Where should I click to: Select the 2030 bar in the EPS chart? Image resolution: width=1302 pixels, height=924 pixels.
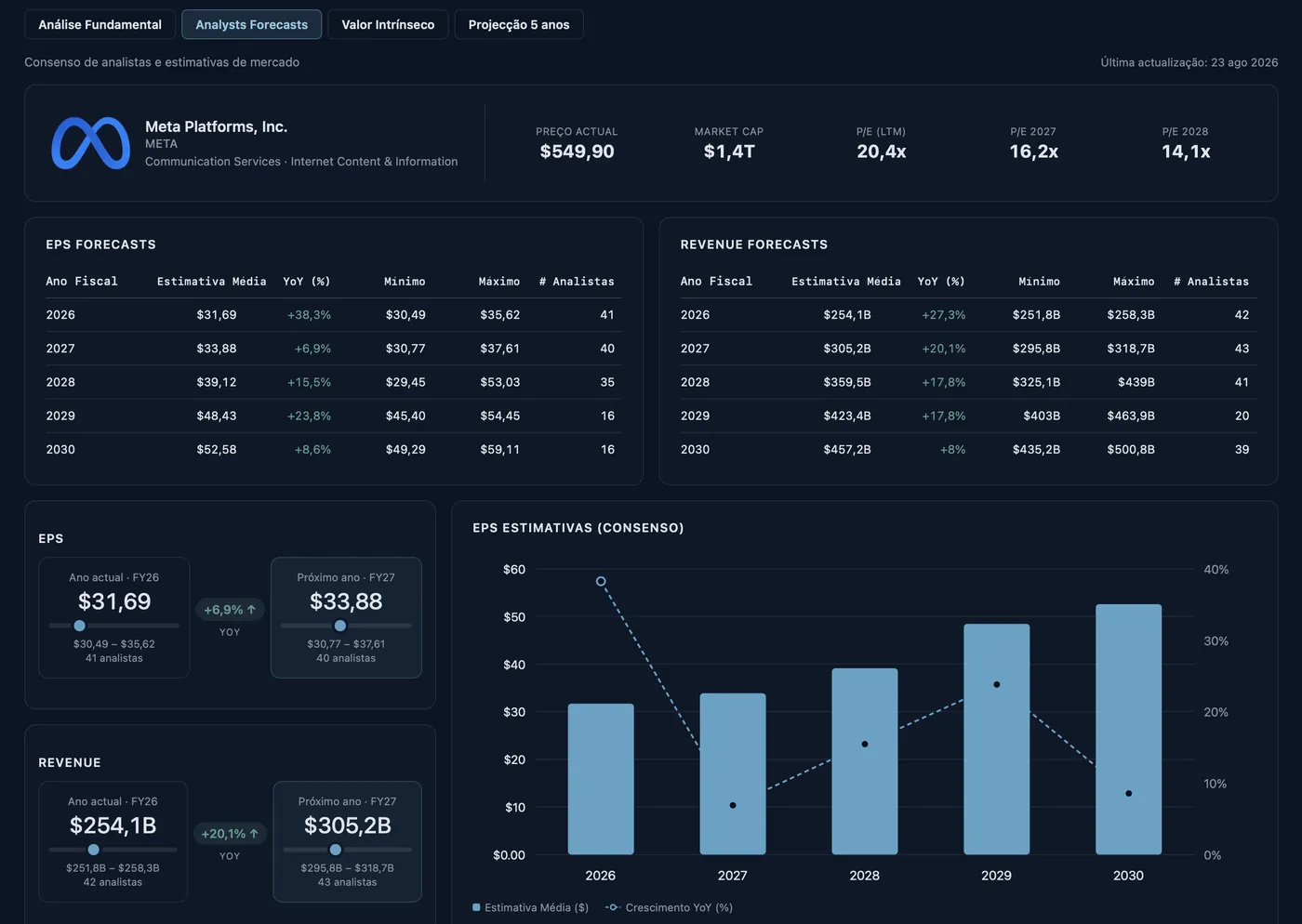1129,730
